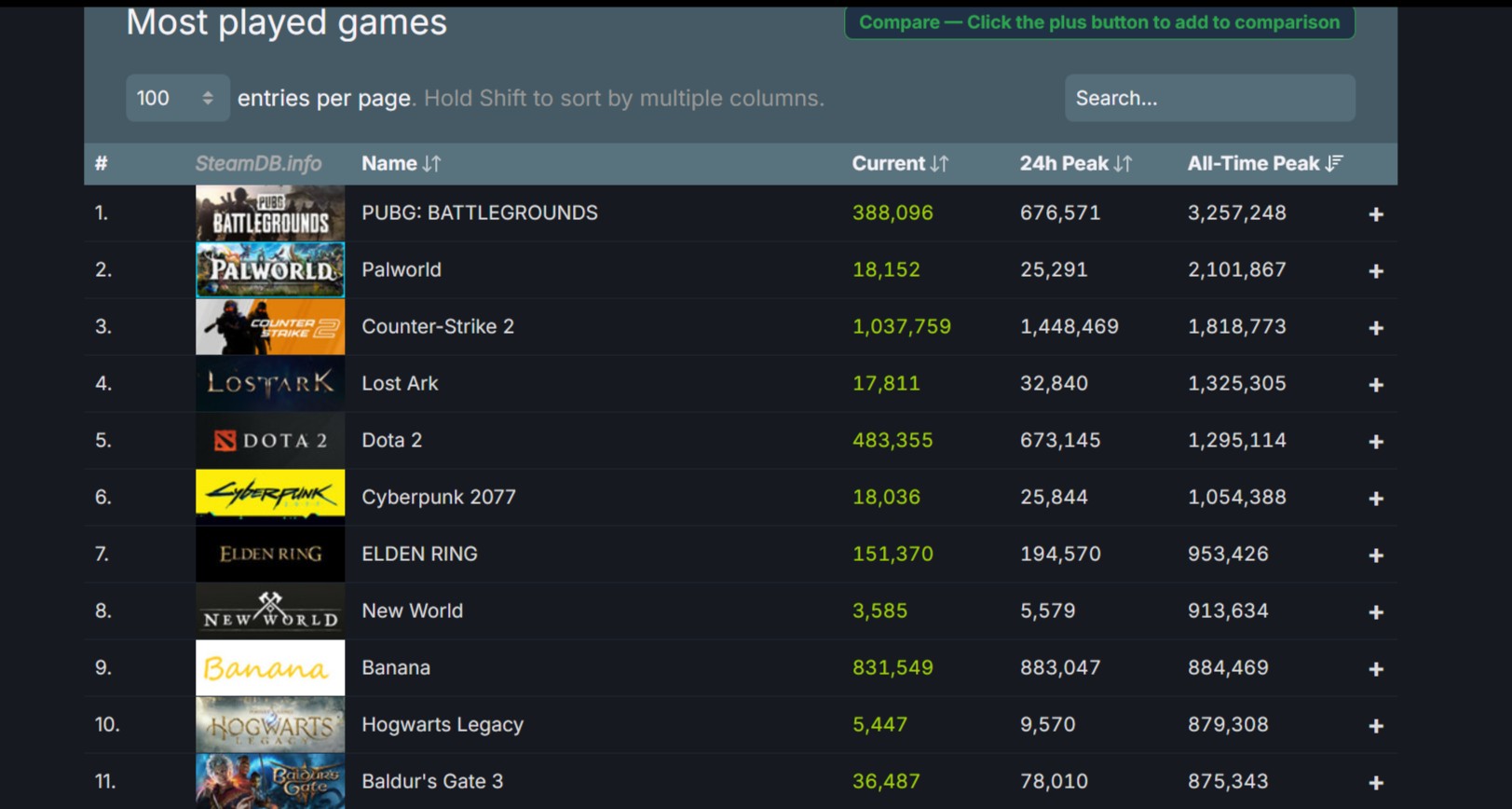The width and height of the screenshot is (1512, 809).
Task: Click current players value 831,549
Action: point(892,668)
